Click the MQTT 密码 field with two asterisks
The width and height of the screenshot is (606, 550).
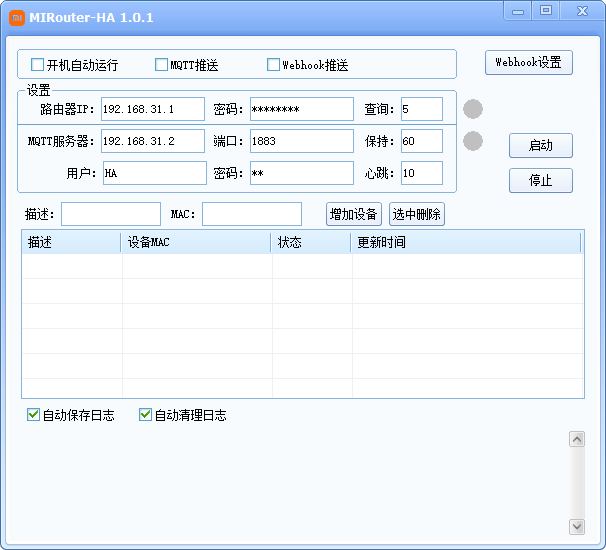click(x=301, y=173)
